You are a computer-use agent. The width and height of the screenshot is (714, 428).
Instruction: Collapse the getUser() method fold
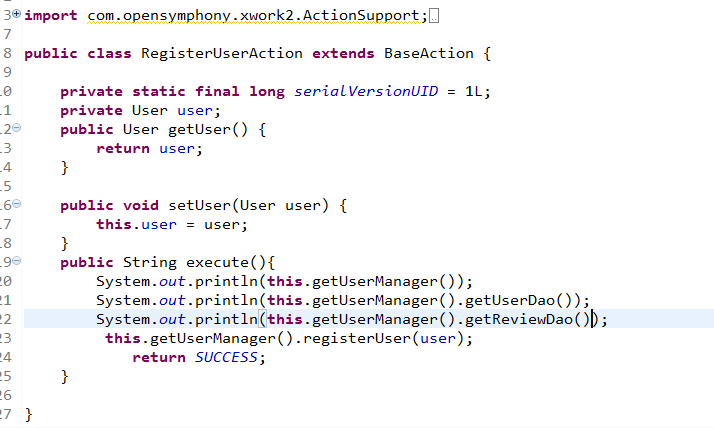(x=16, y=127)
